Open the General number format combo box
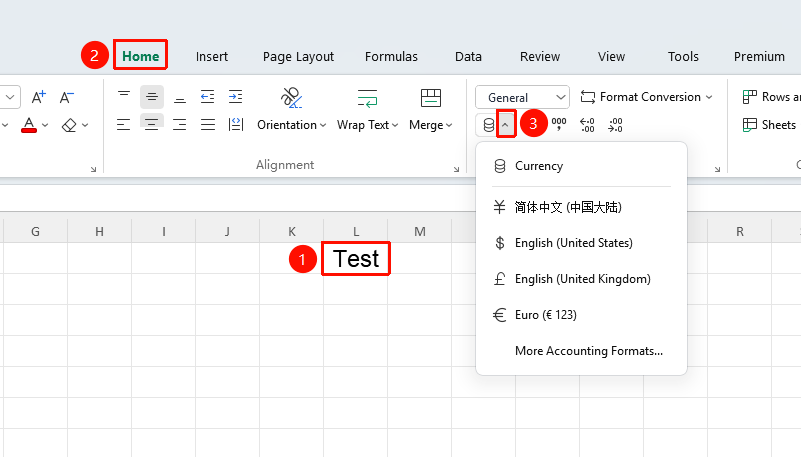Viewport: 801px width, 457px height. (x=522, y=97)
